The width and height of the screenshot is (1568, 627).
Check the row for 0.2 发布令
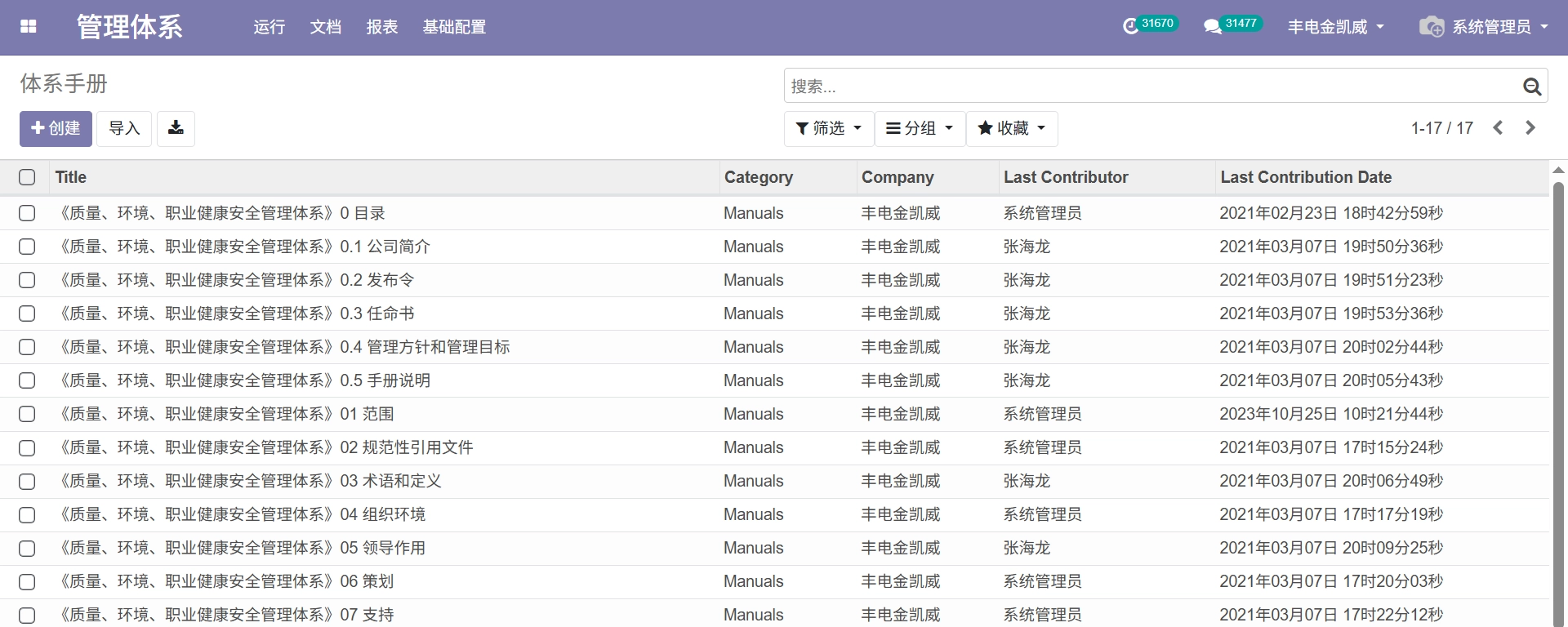pyautogui.click(x=27, y=280)
